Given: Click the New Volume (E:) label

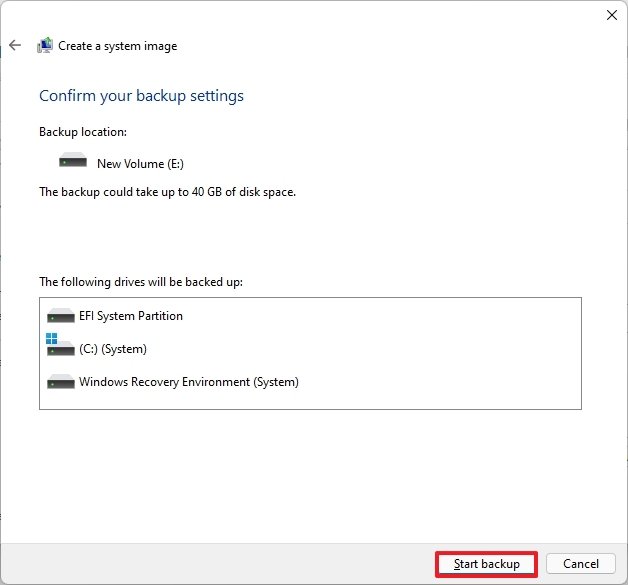Looking at the screenshot, I should point(140,164).
